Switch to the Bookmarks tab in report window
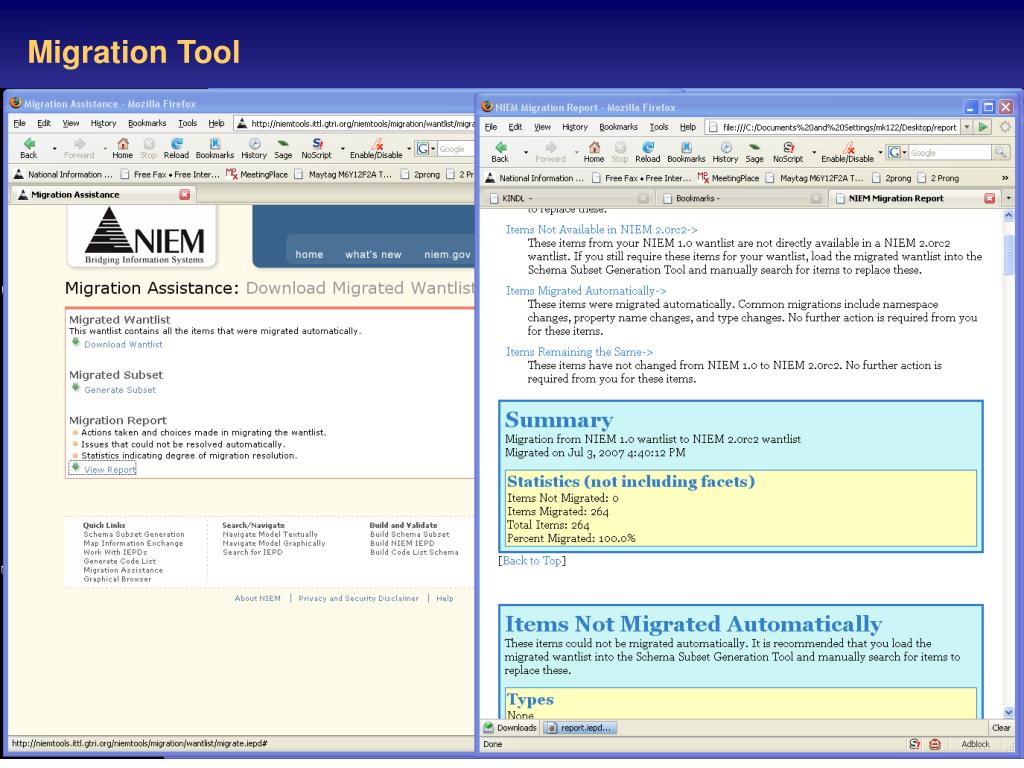This screenshot has width=1024, height=768. (x=741, y=198)
